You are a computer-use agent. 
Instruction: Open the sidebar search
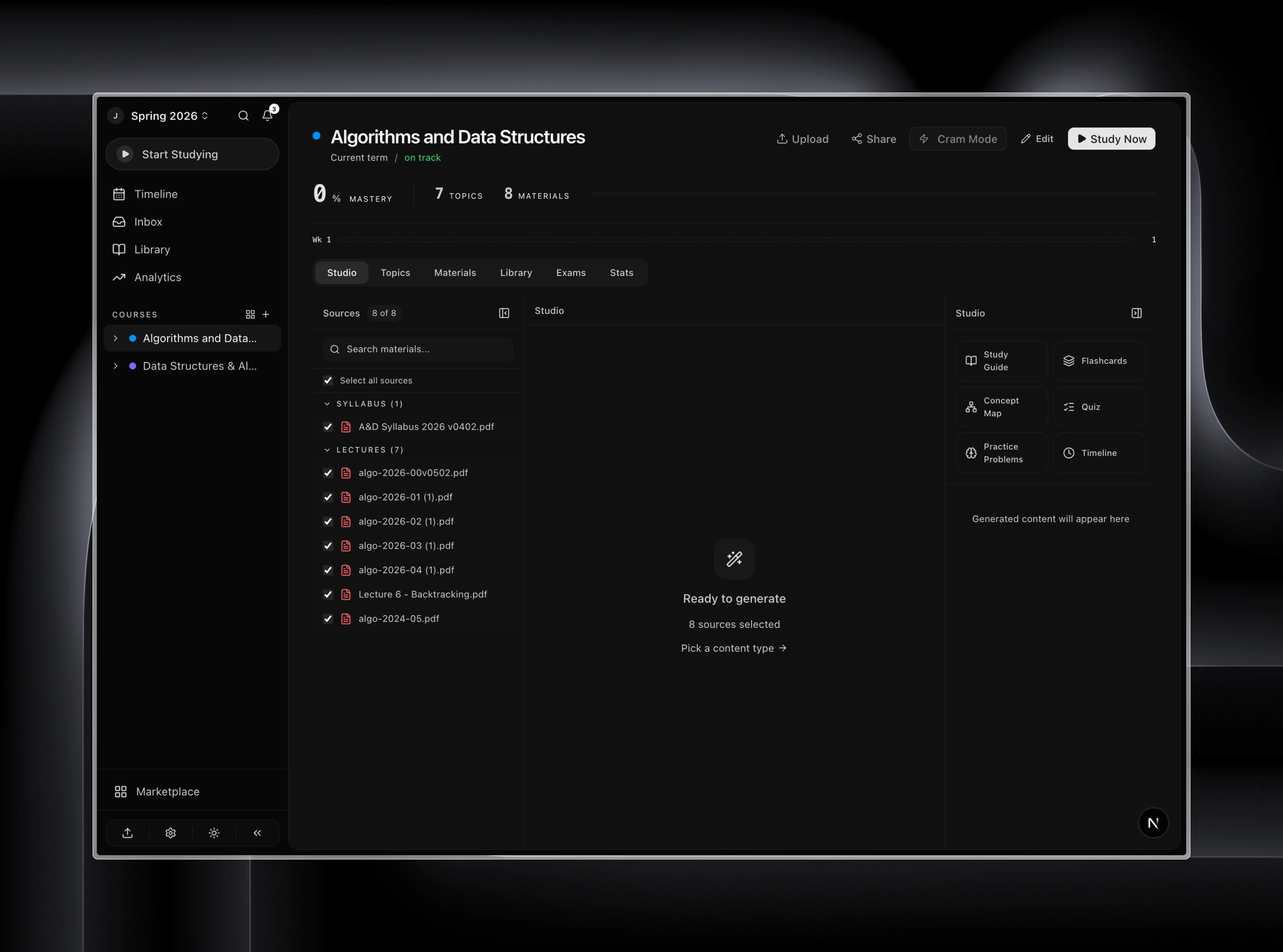click(243, 116)
